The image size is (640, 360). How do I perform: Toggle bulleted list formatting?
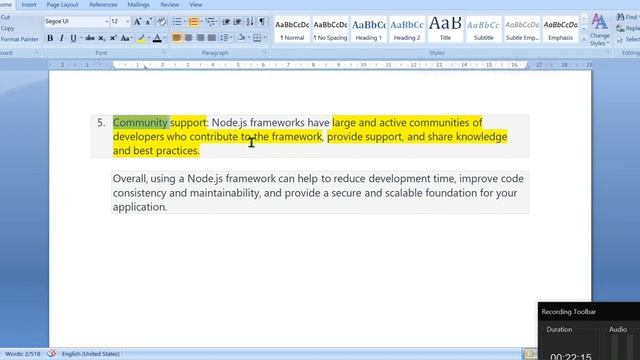[x=177, y=22]
